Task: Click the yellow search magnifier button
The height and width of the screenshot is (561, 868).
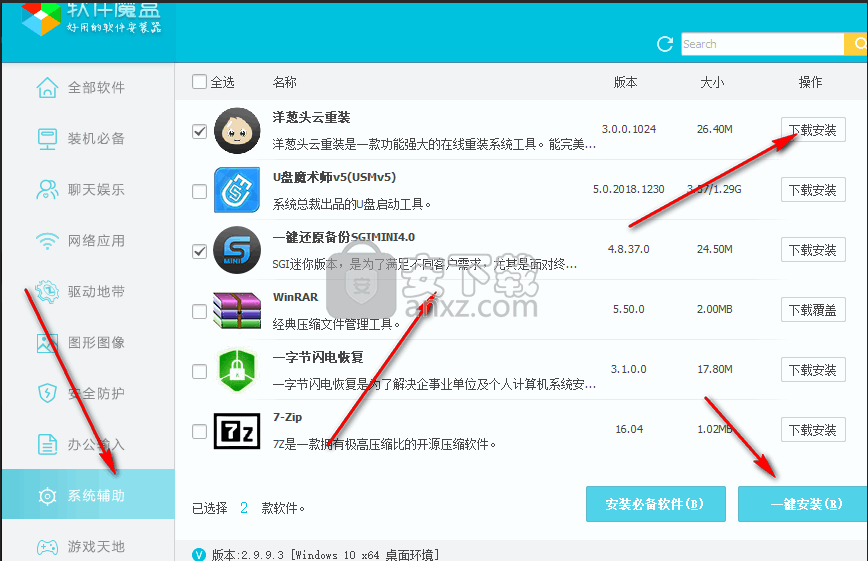Action: click(x=857, y=44)
